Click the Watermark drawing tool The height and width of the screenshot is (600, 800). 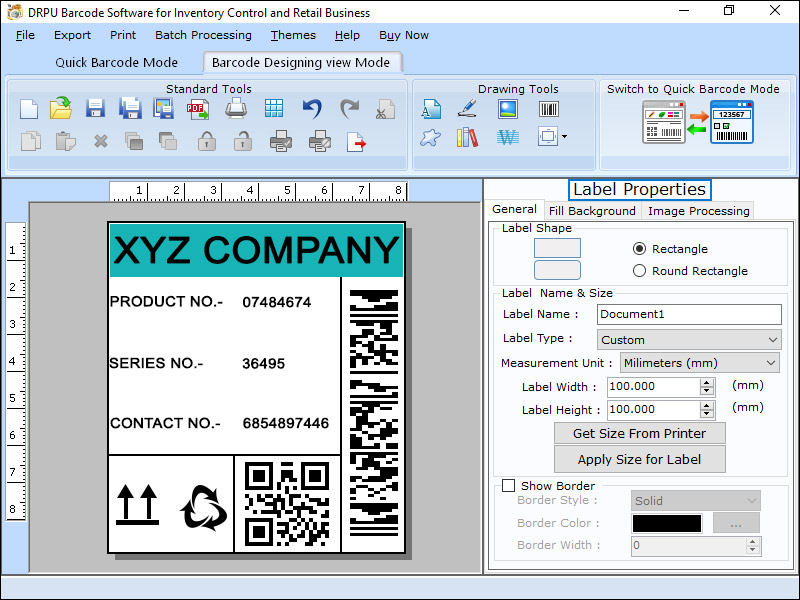pyautogui.click(x=508, y=138)
